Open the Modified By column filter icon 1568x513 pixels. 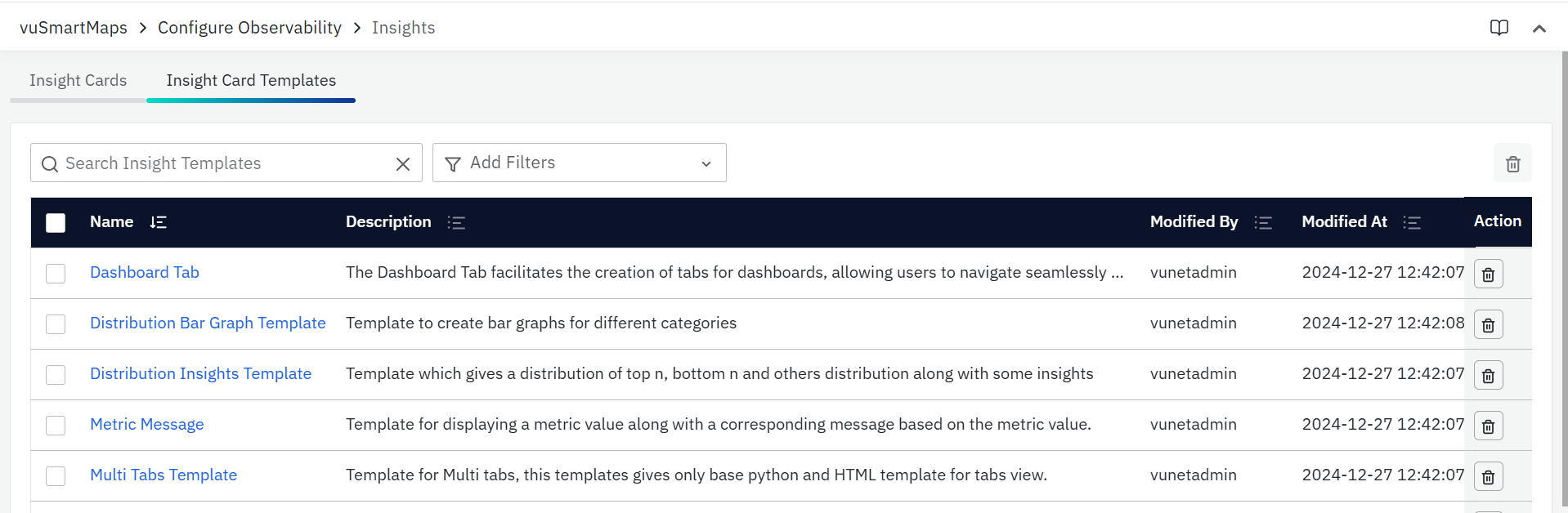pyautogui.click(x=1263, y=222)
